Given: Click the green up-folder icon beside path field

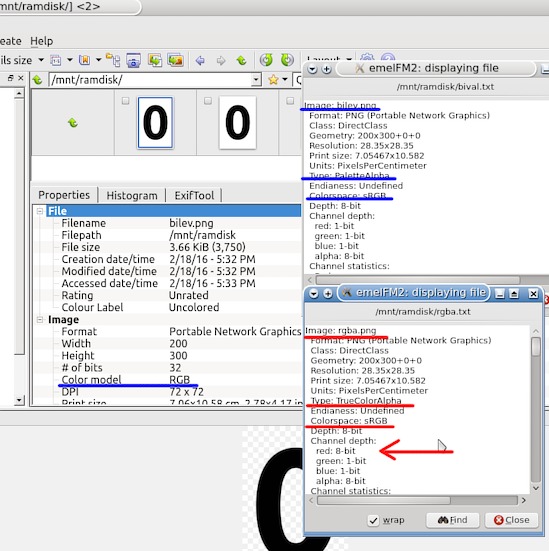Looking at the screenshot, I should 37,80.
